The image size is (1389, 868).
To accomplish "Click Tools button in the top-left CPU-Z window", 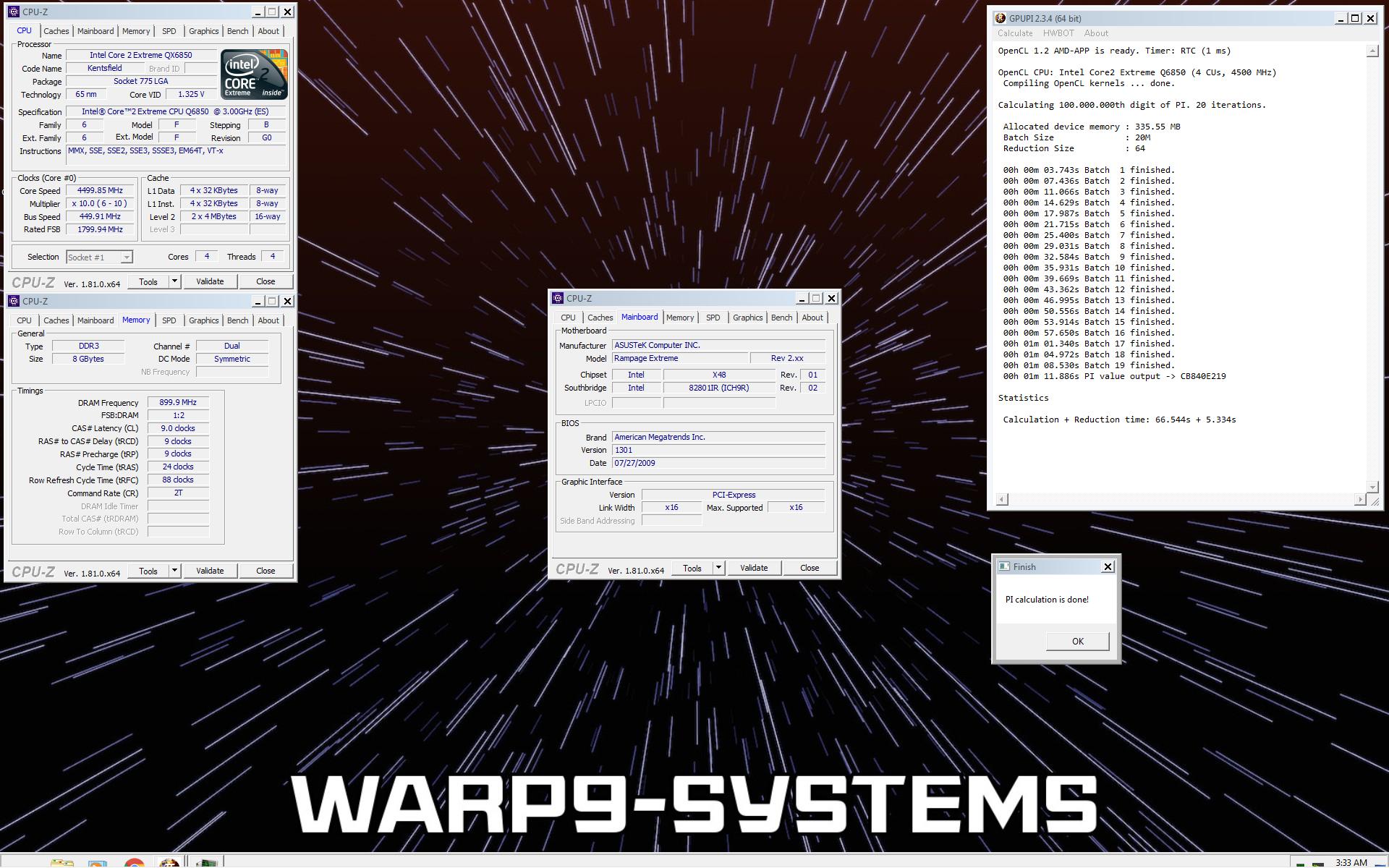I will coord(148,281).
